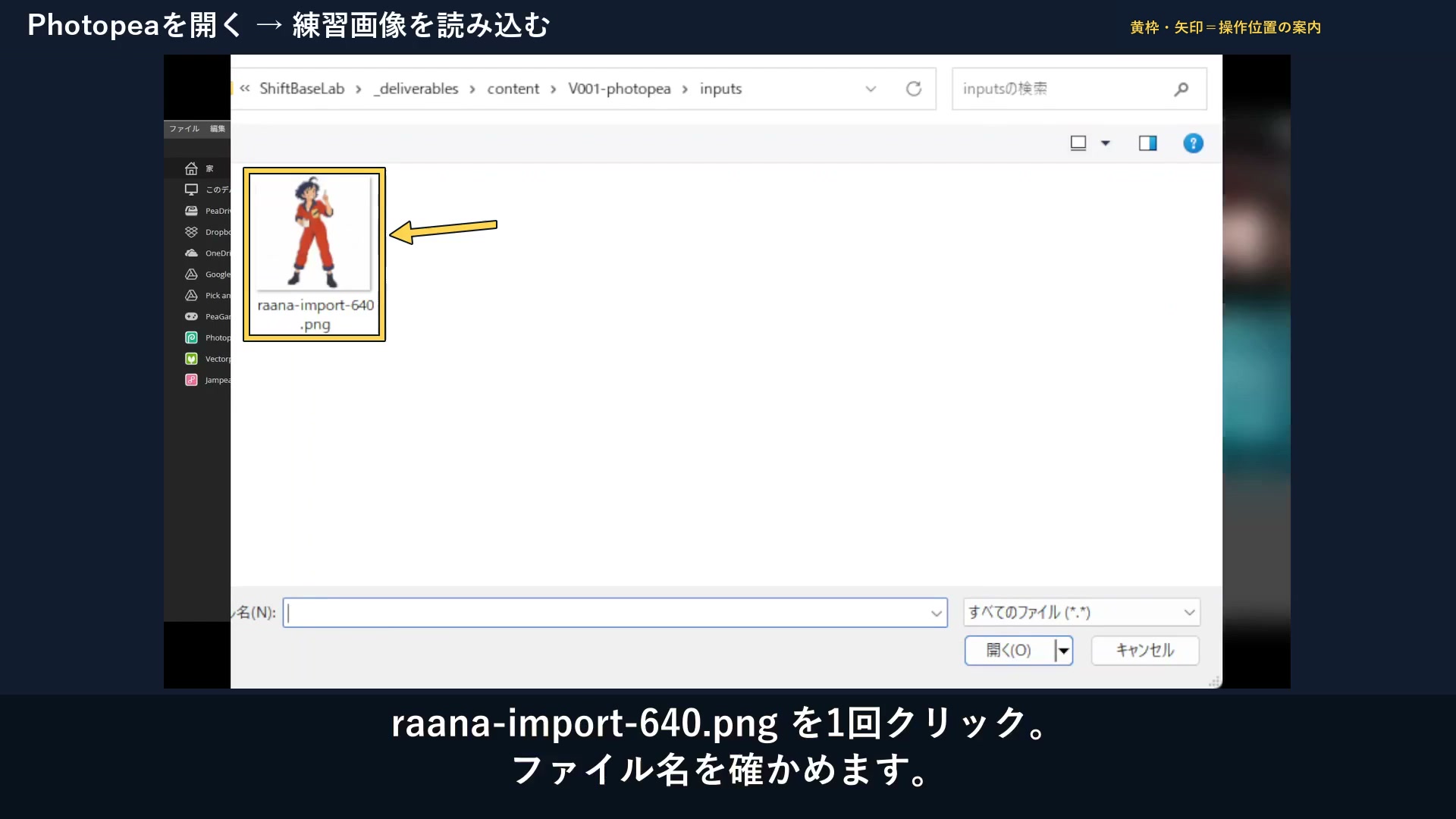Go to V001-photopea folder in breadcrumb
The width and height of the screenshot is (1456, 819).
620,89
